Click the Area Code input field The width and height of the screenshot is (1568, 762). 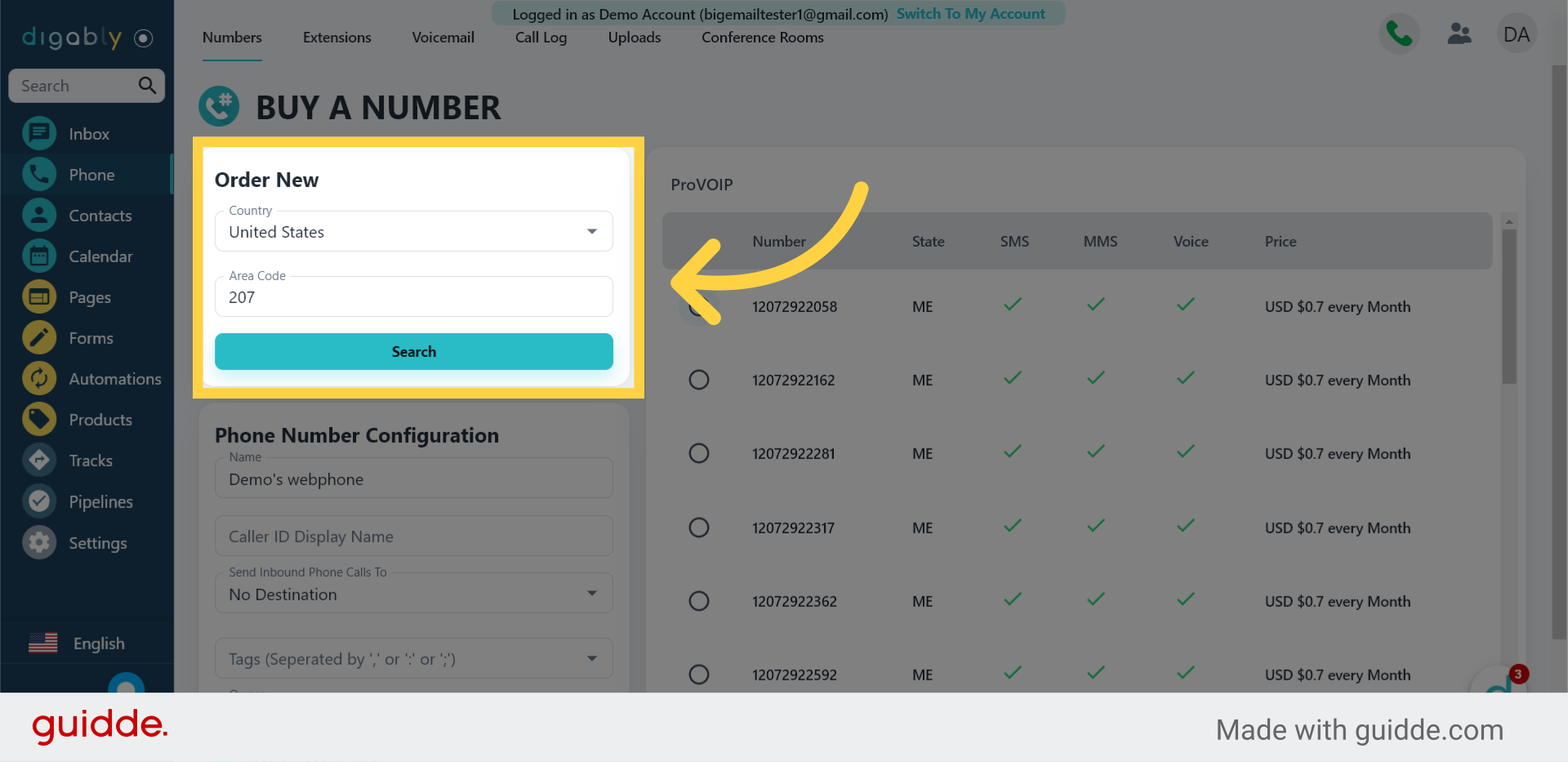coord(413,297)
